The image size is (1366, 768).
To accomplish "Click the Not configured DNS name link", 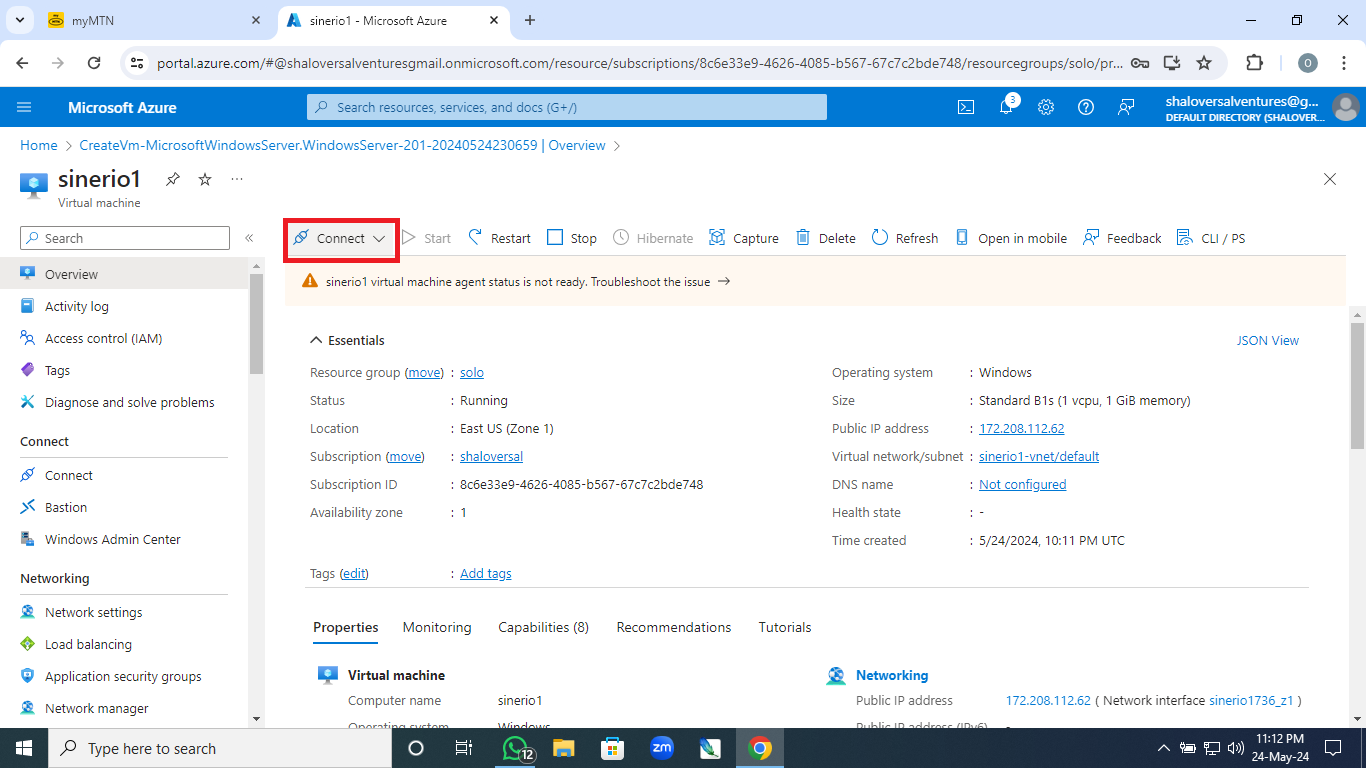I will tap(1022, 484).
